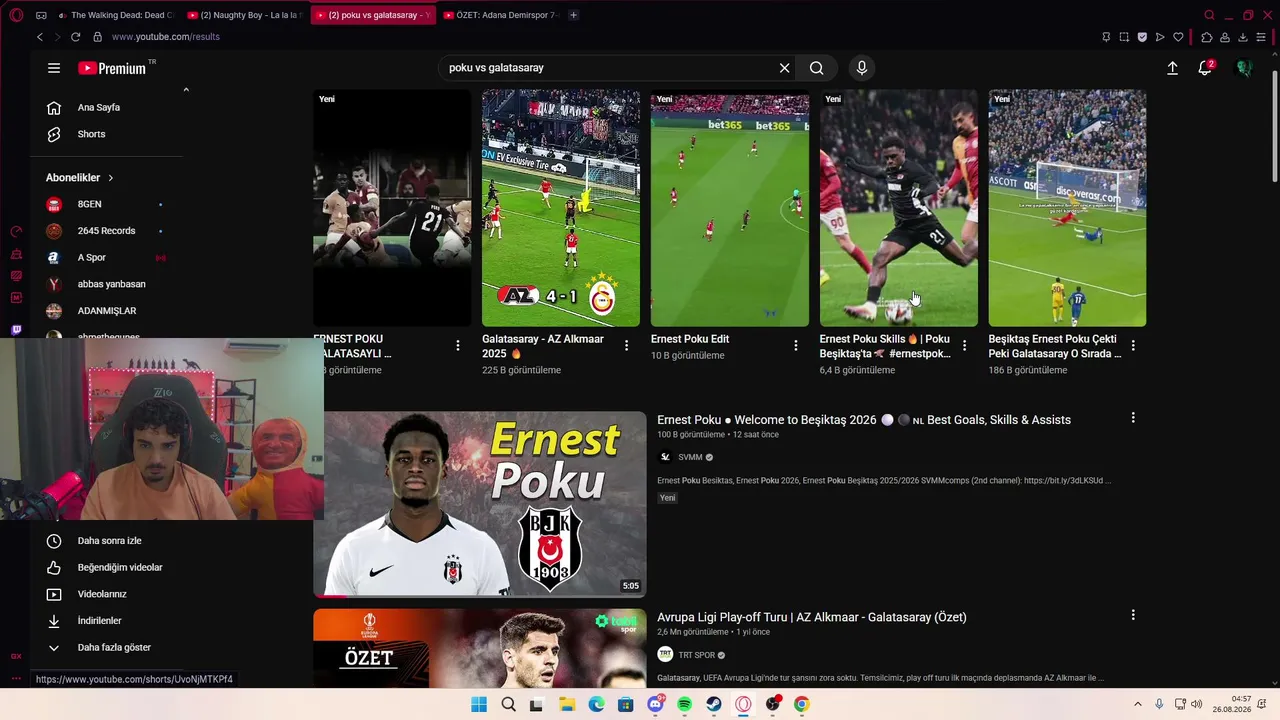Open abbas yanbasan subscription channel

pos(106,284)
